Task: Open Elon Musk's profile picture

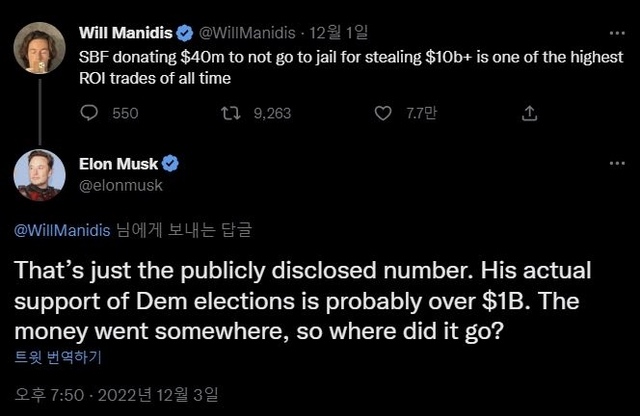Action: [40, 176]
